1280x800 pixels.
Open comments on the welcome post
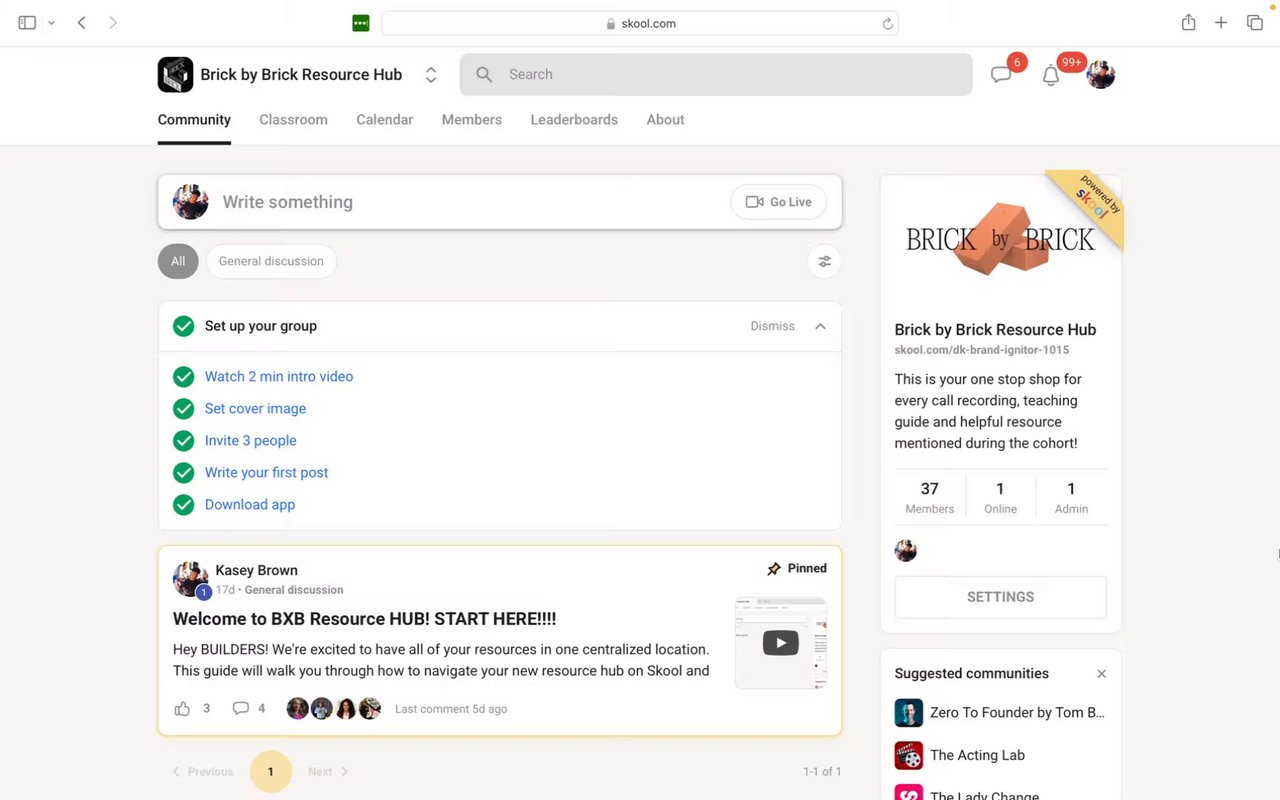tap(240, 709)
